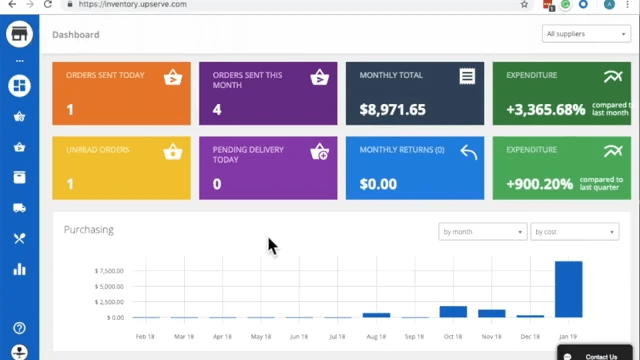Open the by month dropdown
The image size is (640, 360).
click(482, 231)
